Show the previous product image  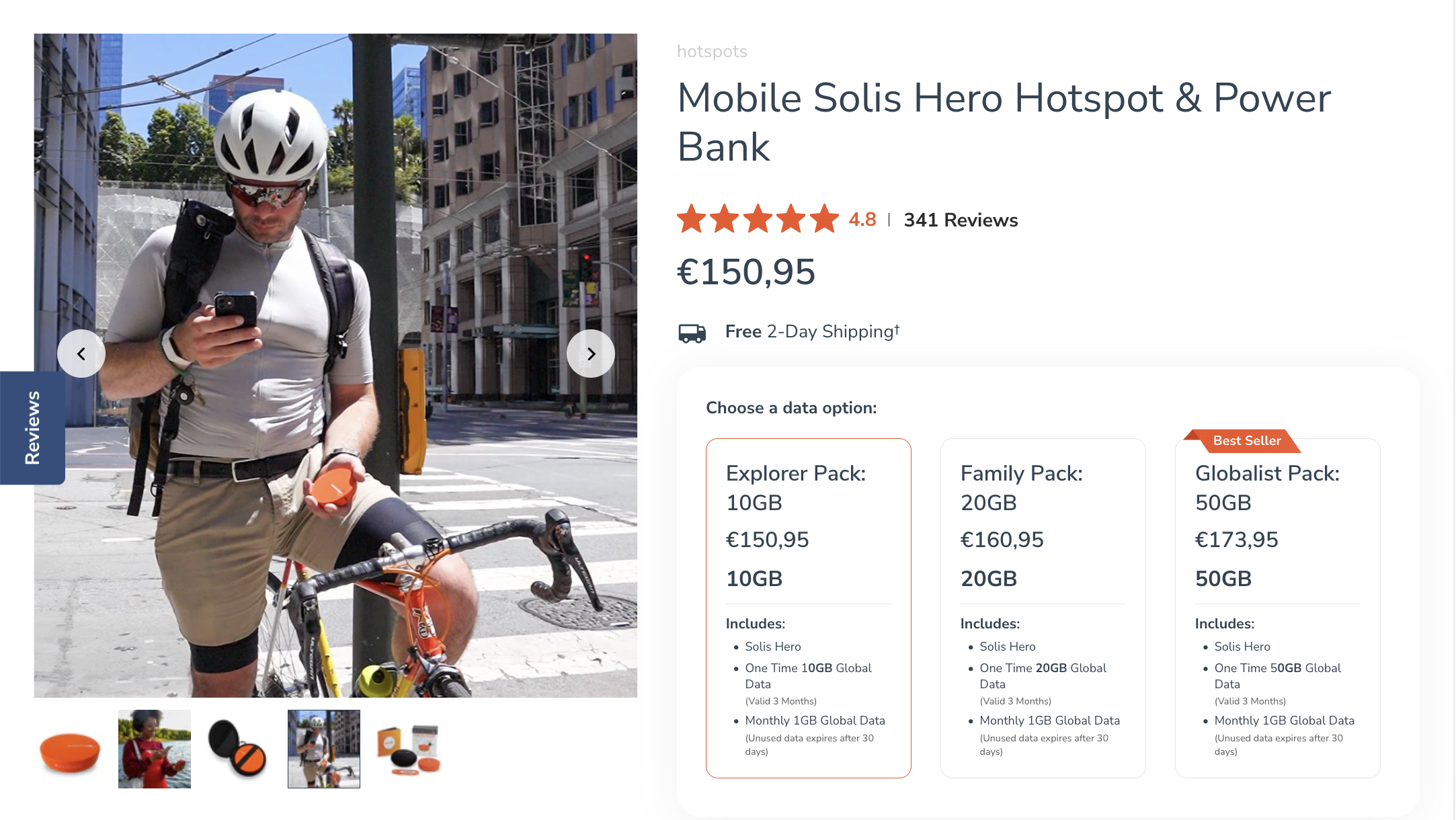pos(81,354)
